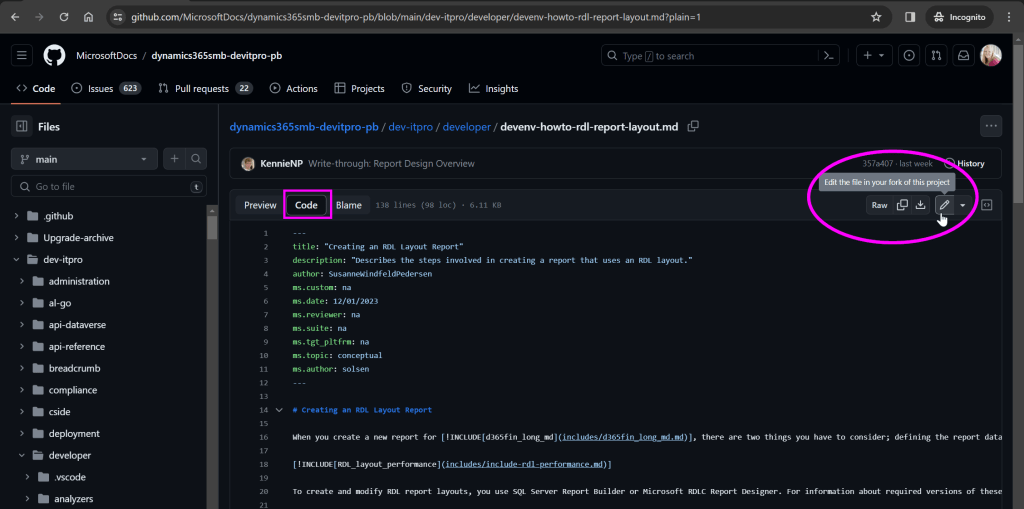Open the Raw file view
Viewport: 1024px width, 509px height.
pos(880,205)
